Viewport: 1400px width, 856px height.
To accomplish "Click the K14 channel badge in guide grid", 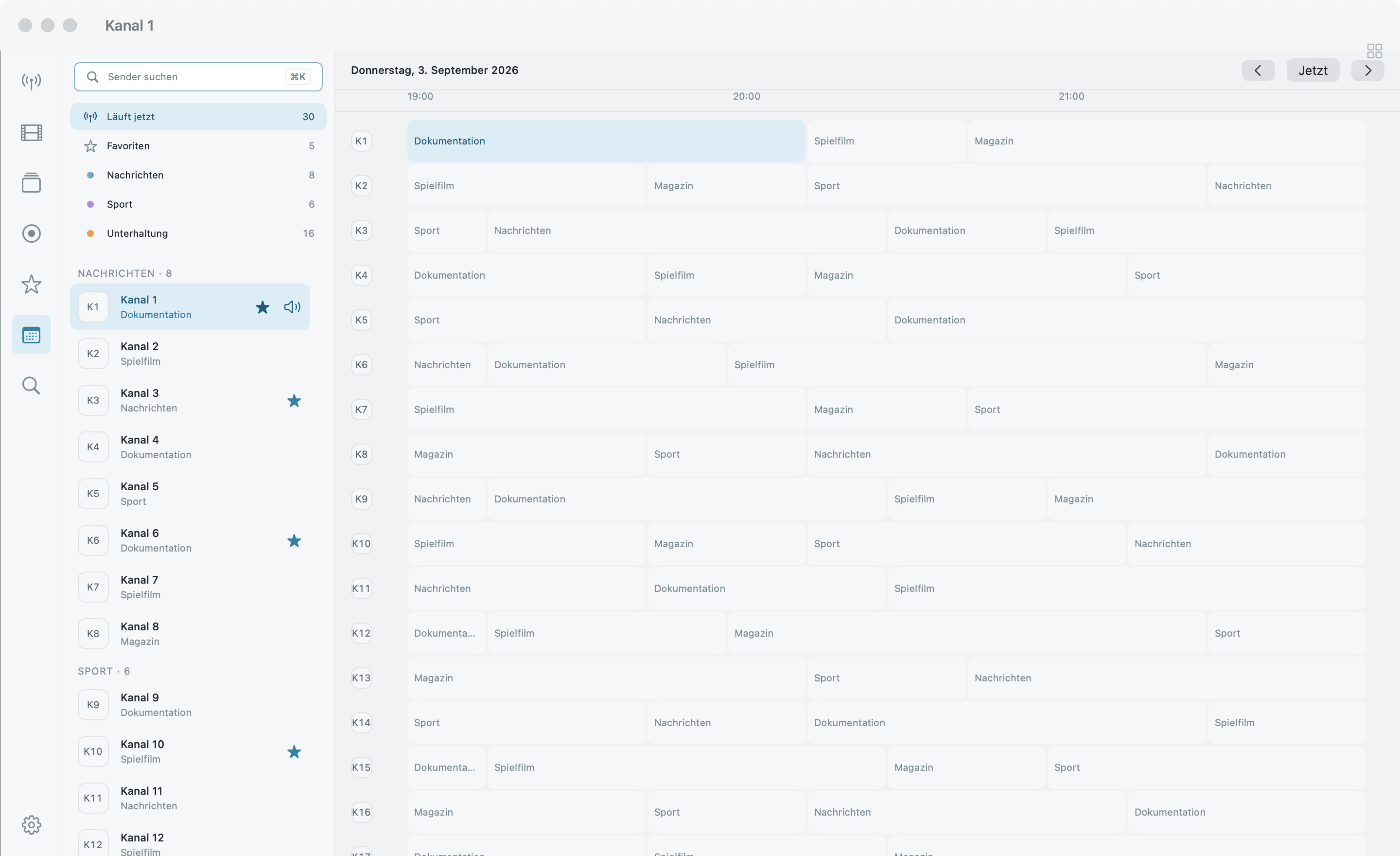I will (361, 722).
